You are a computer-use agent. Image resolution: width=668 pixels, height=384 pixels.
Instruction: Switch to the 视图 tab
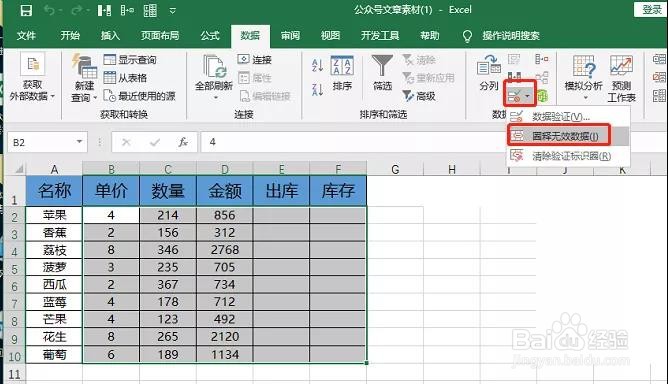click(x=330, y=36)
